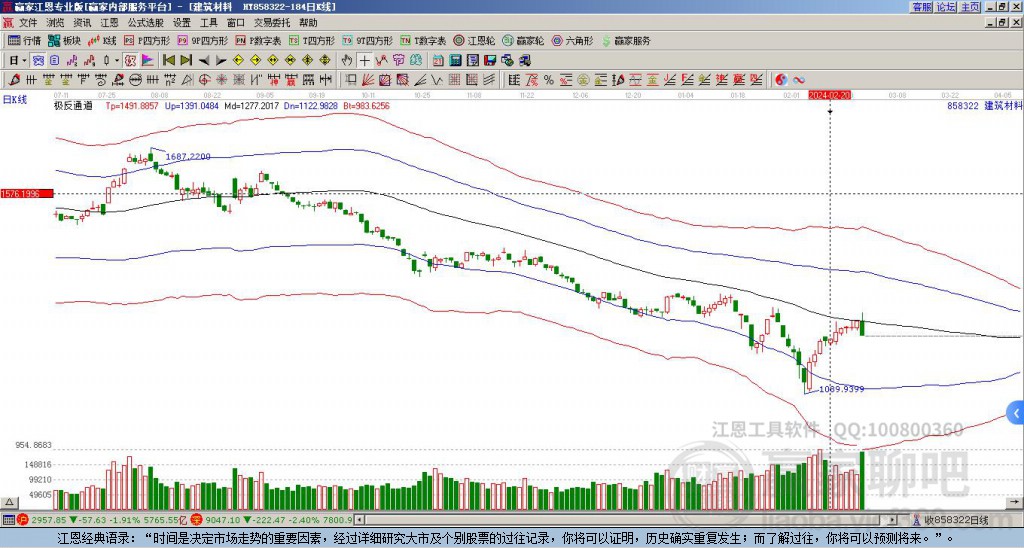The image size is (1024, 548).
Task: Jump to last bar with skip-to-end arrow
Action: [x=186, y=60]
